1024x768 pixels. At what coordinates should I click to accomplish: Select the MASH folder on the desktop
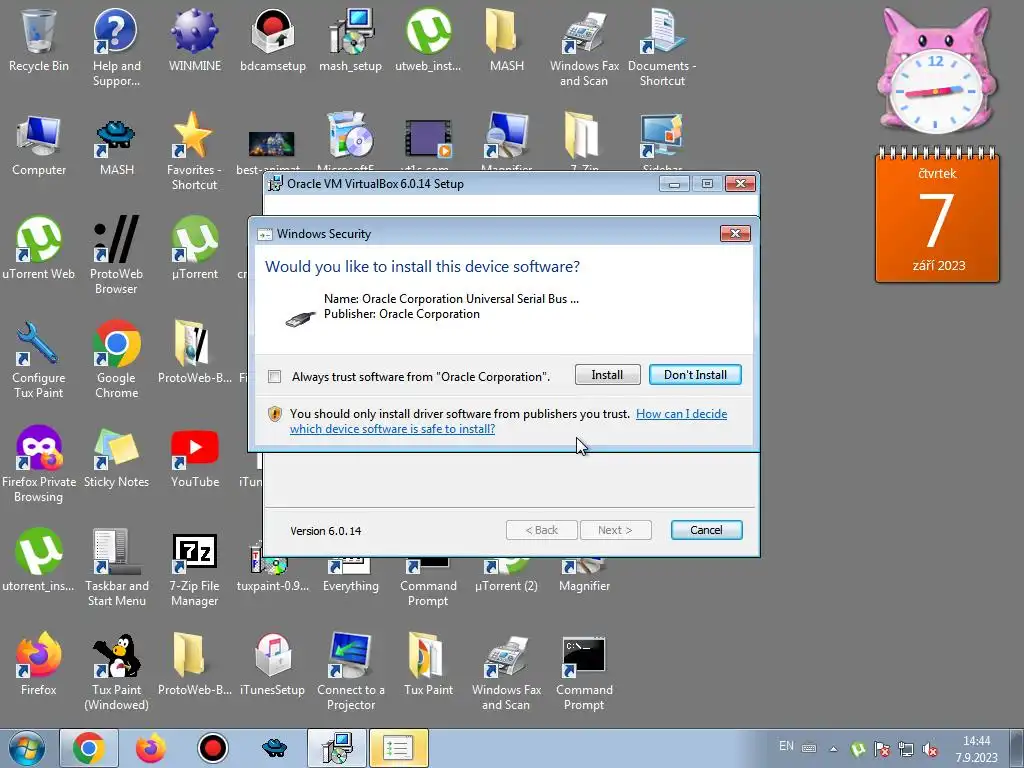pos(507,40)
